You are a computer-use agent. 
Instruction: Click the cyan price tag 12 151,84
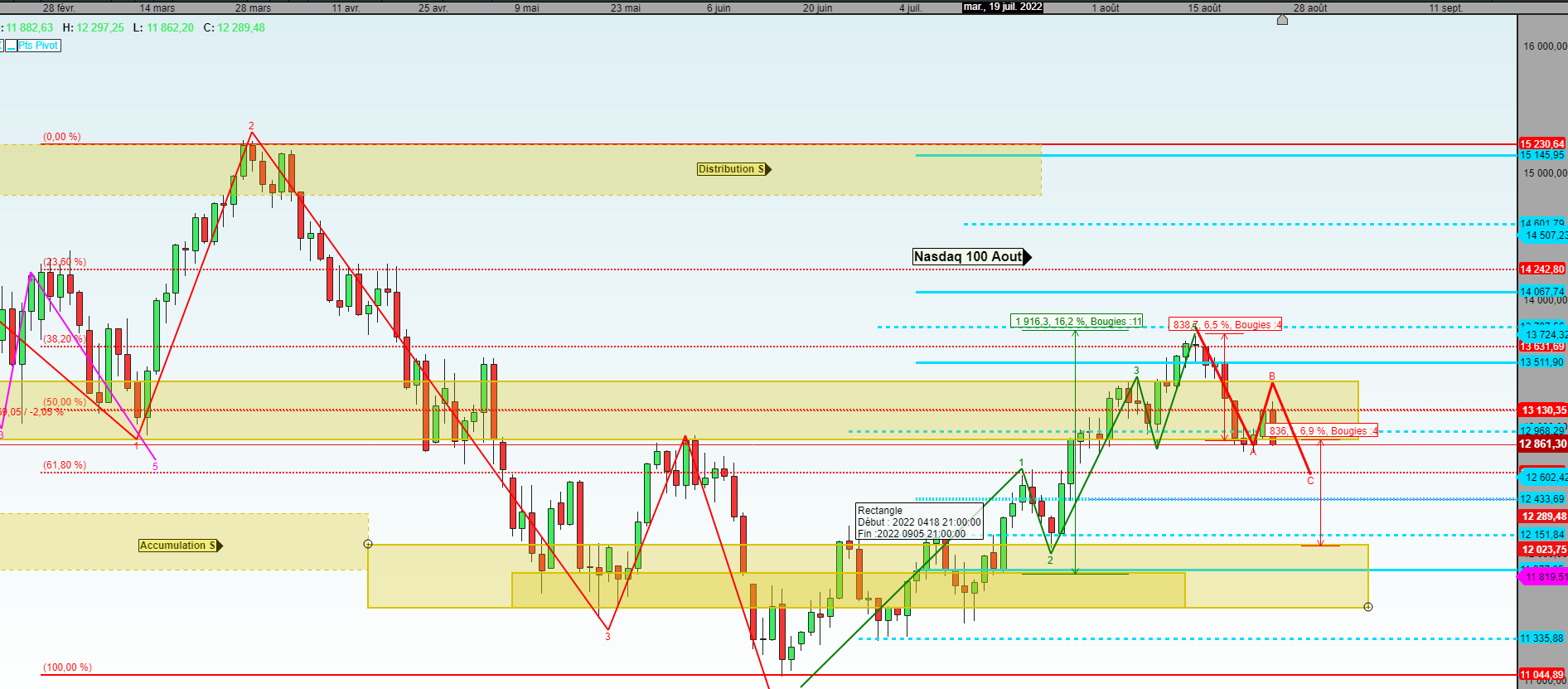[1542, 535]
